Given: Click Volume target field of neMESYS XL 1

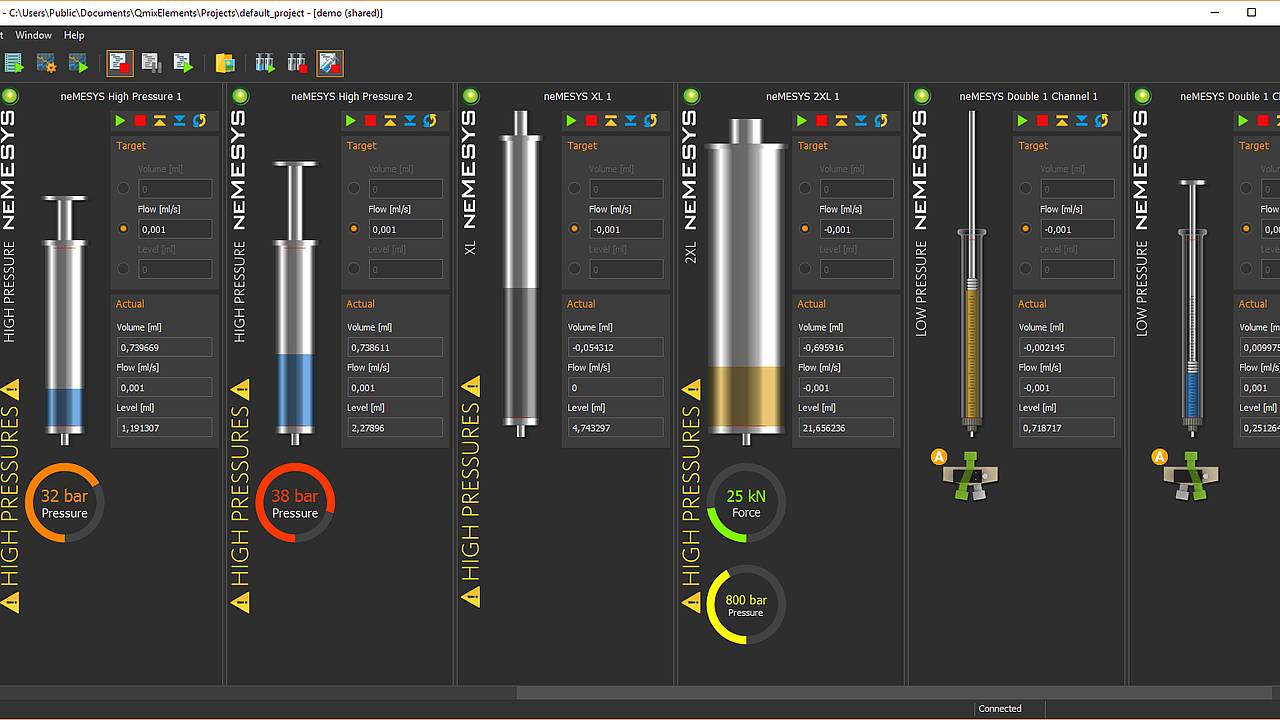Looking at the screenshot, I should click(626, 189).
